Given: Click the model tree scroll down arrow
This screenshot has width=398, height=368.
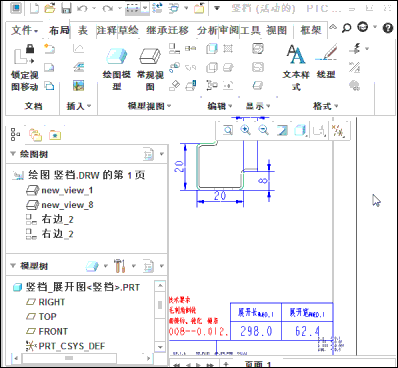Looking at the screenshot, I should point(160,347).
